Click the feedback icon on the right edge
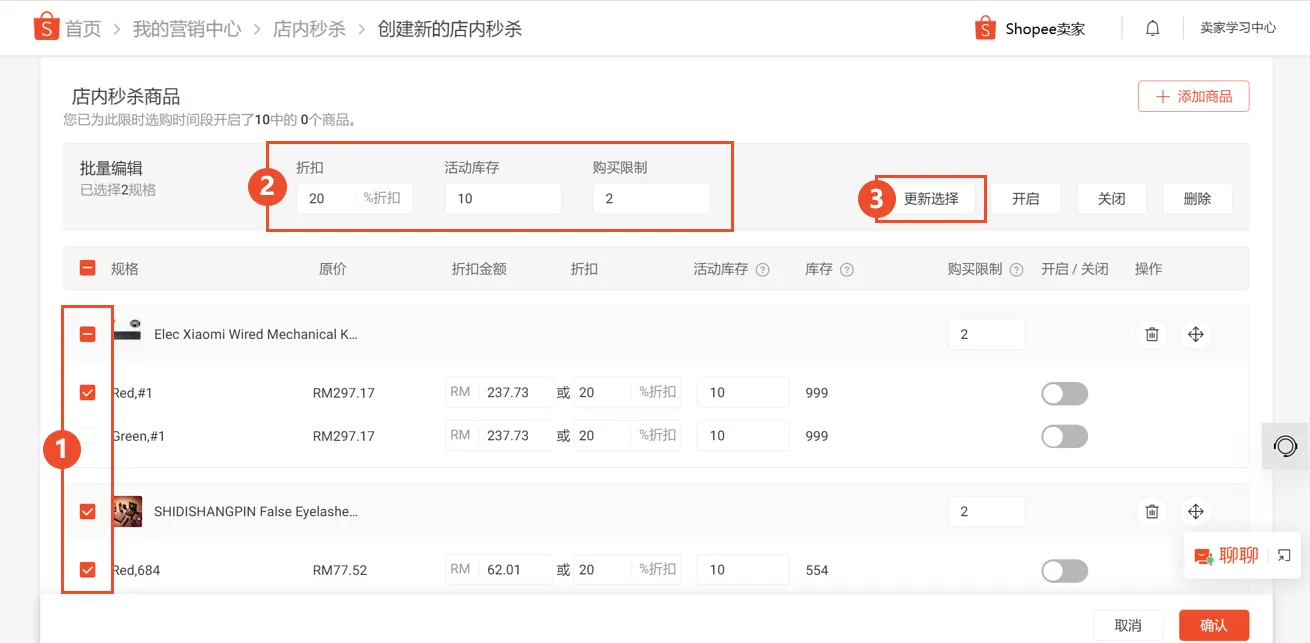The image size is (1310, 643). (x=1286, y=446)
